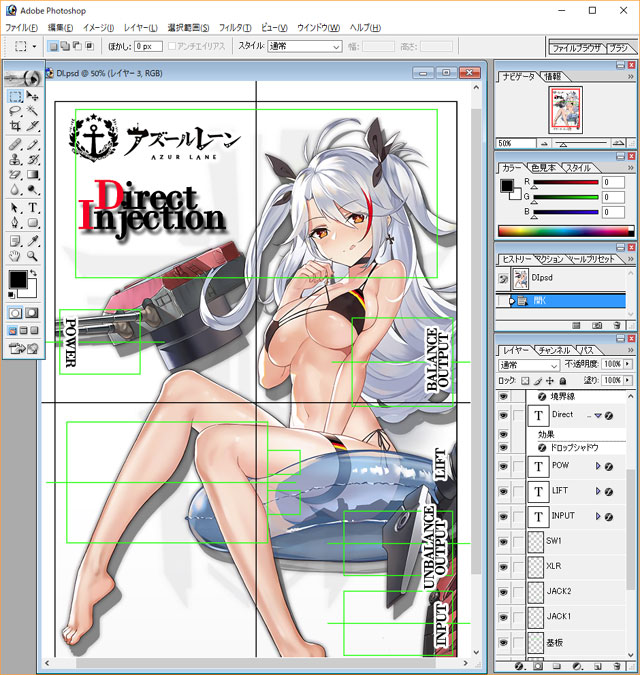The width and height of the screenshot is (640, 675).
Task: Hide the INPUT text layer
Action: coord(503,517)
